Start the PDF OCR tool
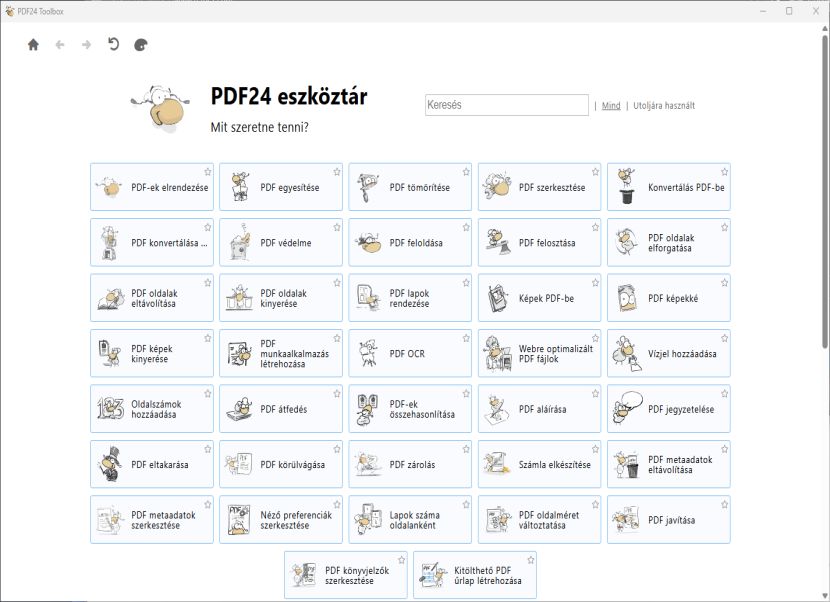The height and width of the screenshot is (602, 830). pyautogui.click(x=410, y=353)
